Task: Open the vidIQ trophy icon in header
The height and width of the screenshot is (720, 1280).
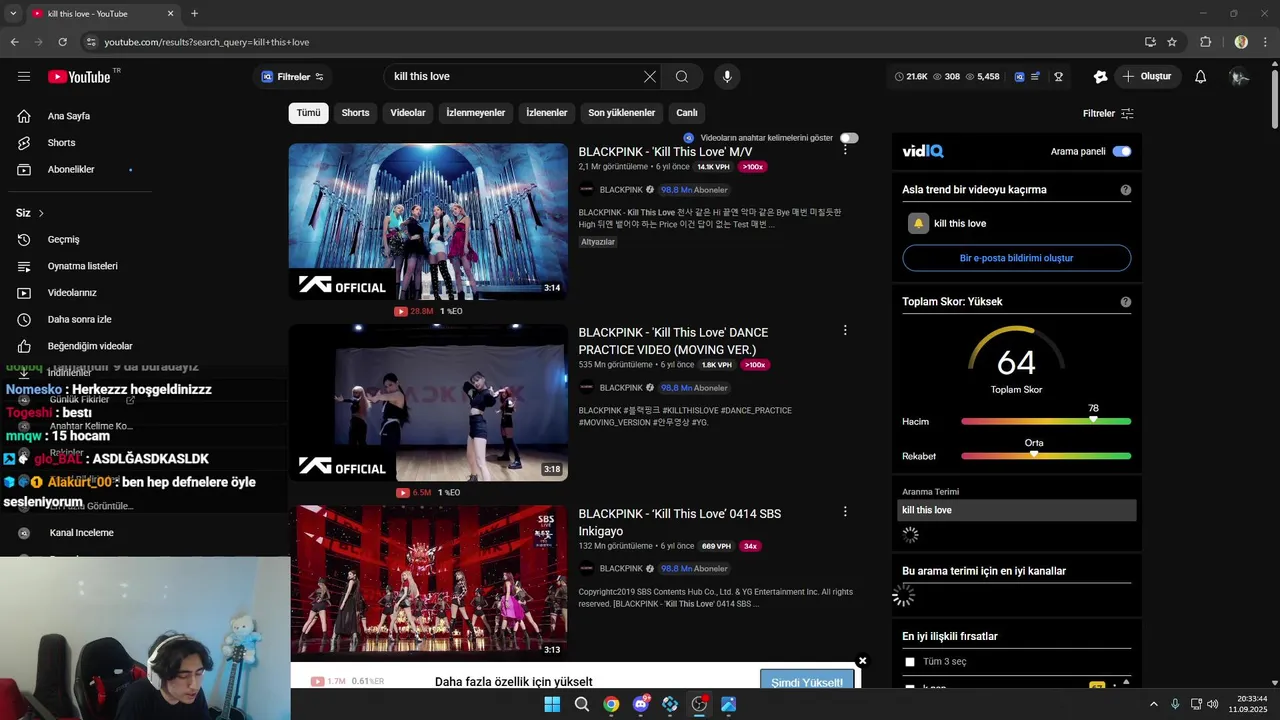Action: [x=1058, y=77]
